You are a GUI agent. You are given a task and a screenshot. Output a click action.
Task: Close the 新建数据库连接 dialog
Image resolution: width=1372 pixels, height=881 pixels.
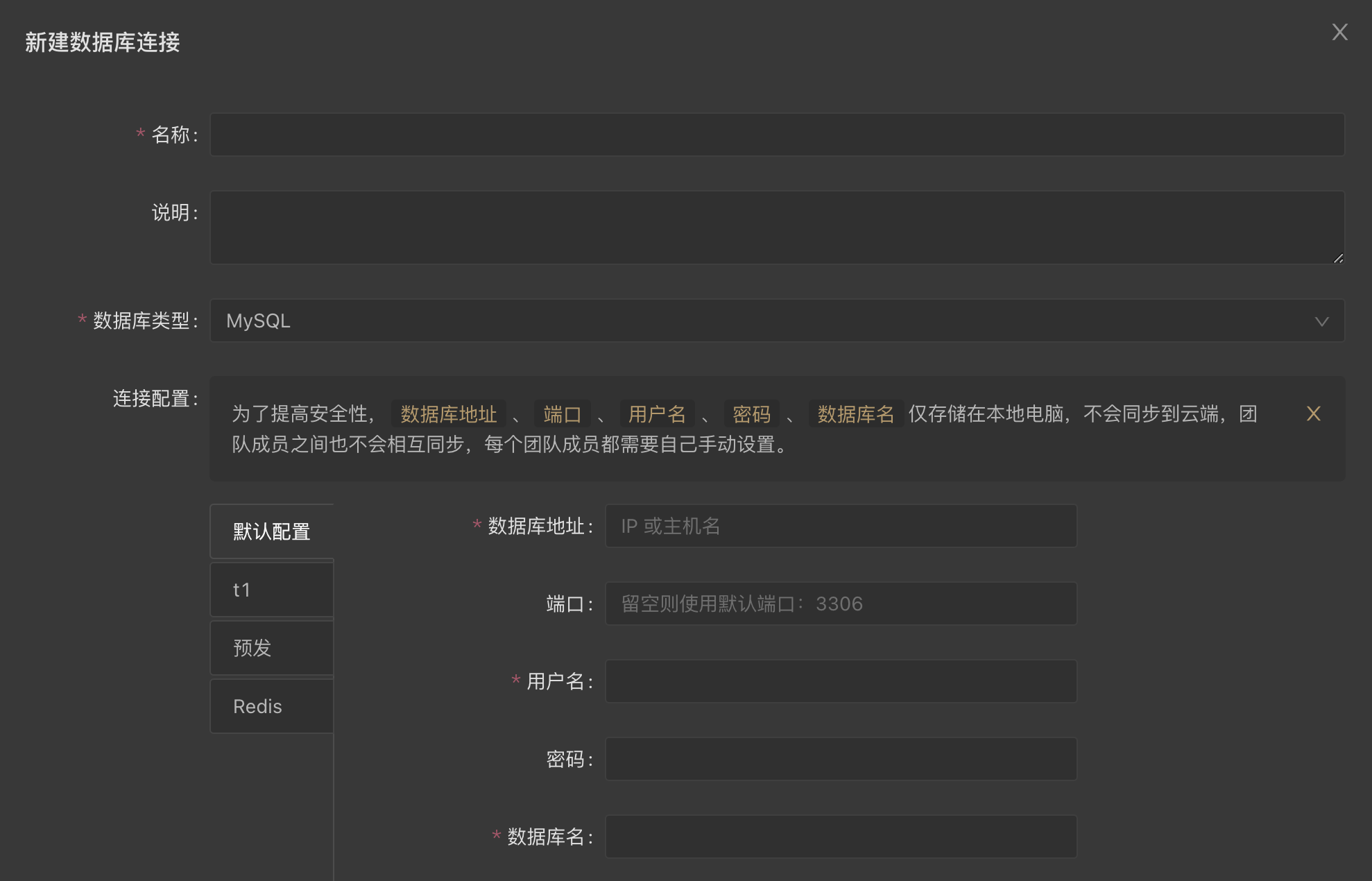click(1339, 32)
